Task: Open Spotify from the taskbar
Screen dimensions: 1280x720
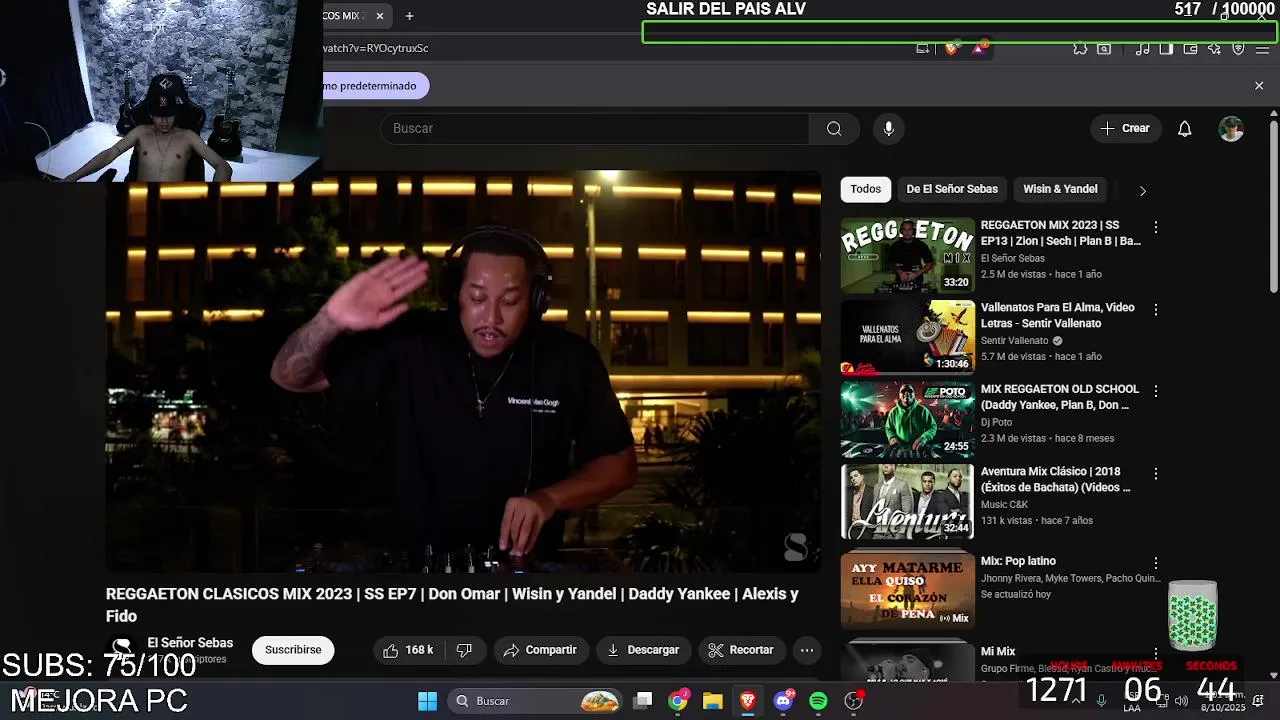Action: (x=818, y=701)
